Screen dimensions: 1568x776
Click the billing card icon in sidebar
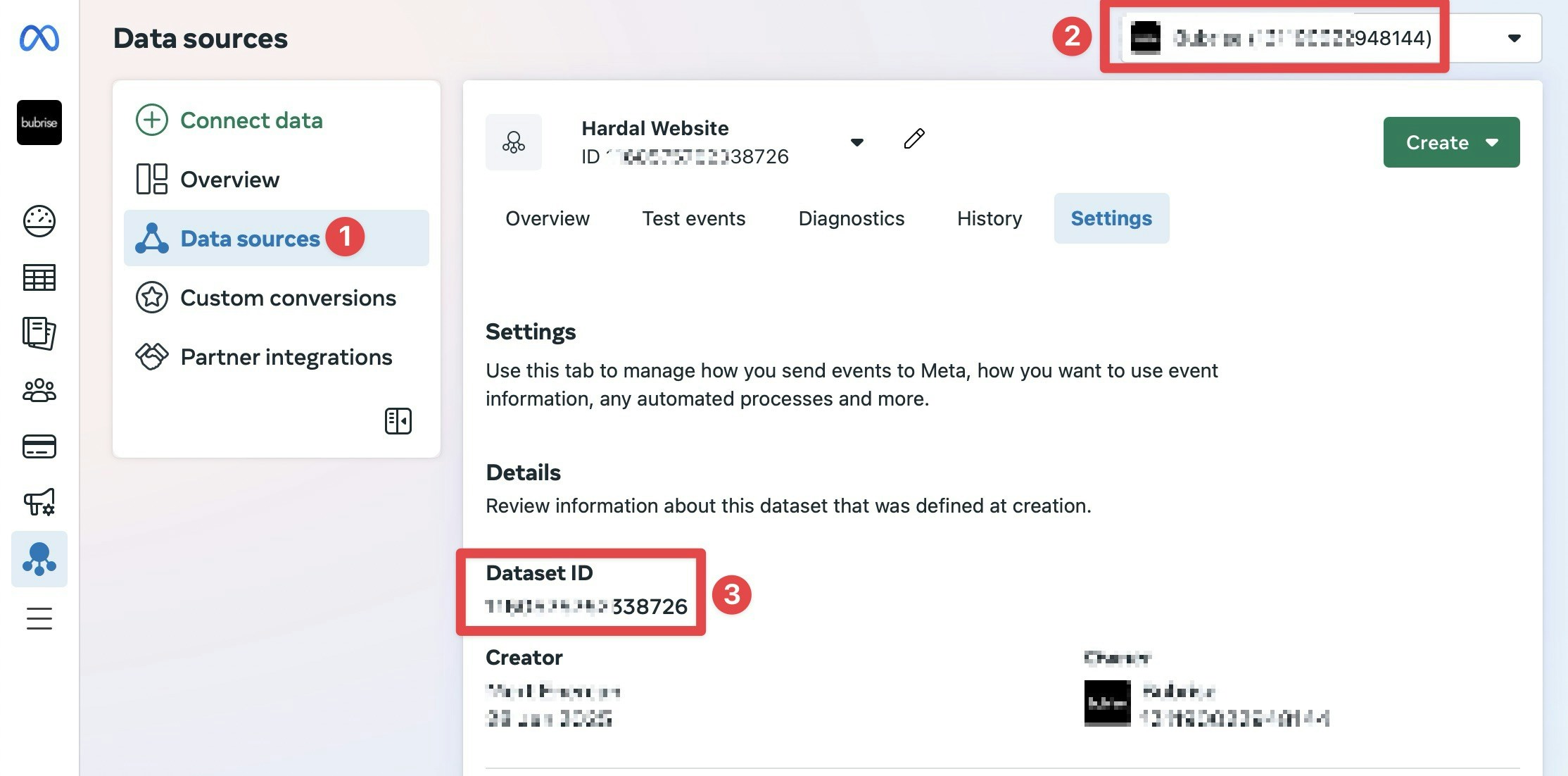(39, 446)
